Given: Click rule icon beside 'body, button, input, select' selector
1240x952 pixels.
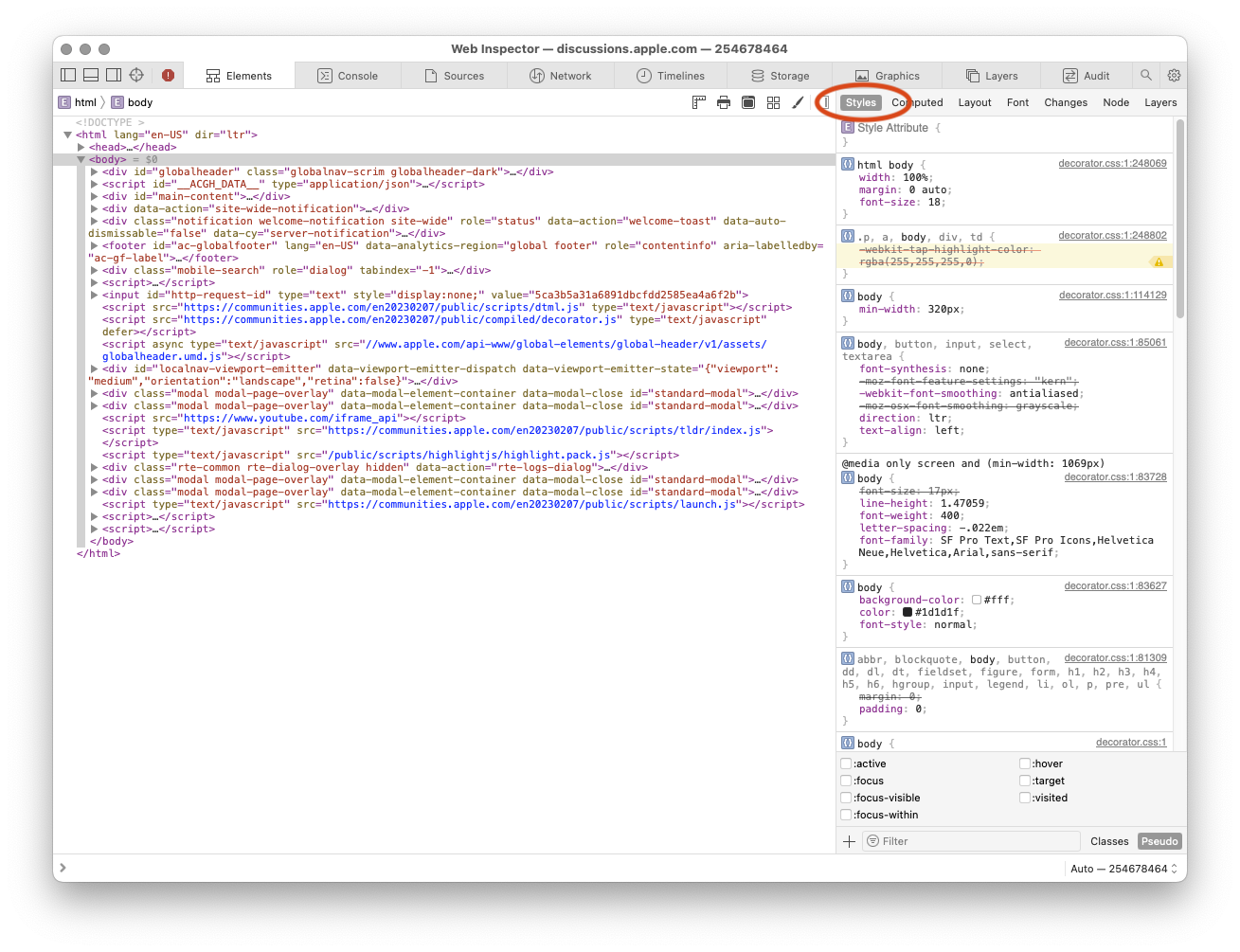Looking at the screenshot, I should [x=848, y=344].
